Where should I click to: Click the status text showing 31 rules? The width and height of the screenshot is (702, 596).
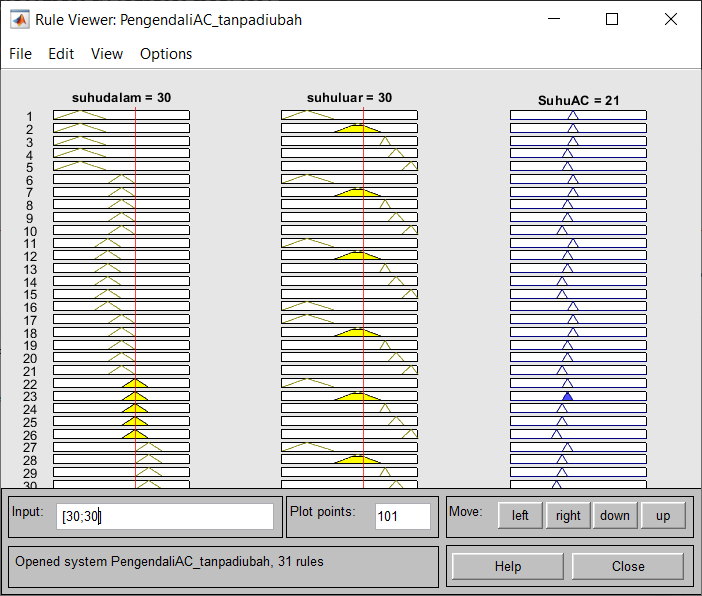pos(169,562)
